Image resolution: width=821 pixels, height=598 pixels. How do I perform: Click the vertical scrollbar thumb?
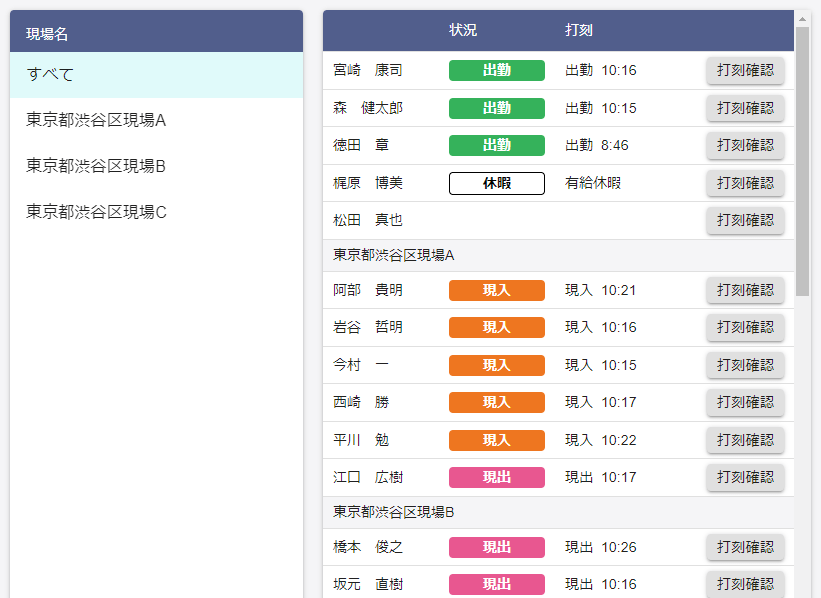[x=802, y=161]
